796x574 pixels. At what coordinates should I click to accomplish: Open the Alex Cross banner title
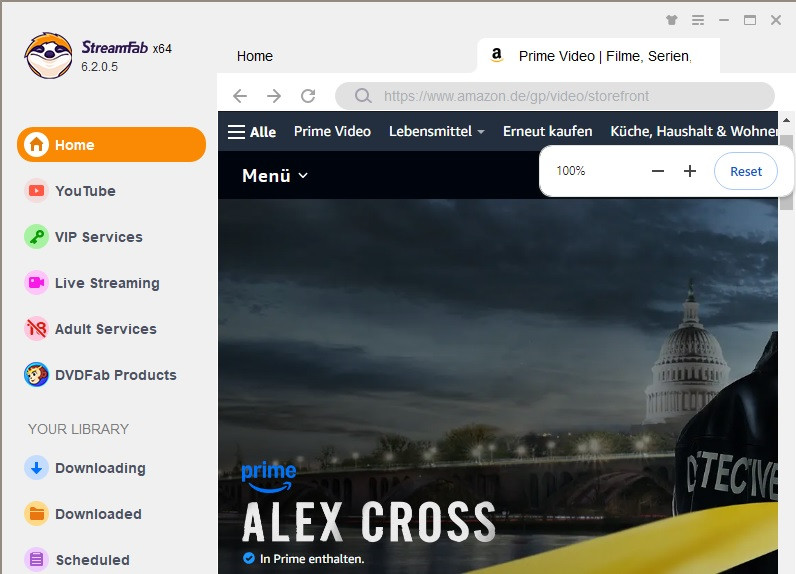pyautogui.click(x=369, y=522)
